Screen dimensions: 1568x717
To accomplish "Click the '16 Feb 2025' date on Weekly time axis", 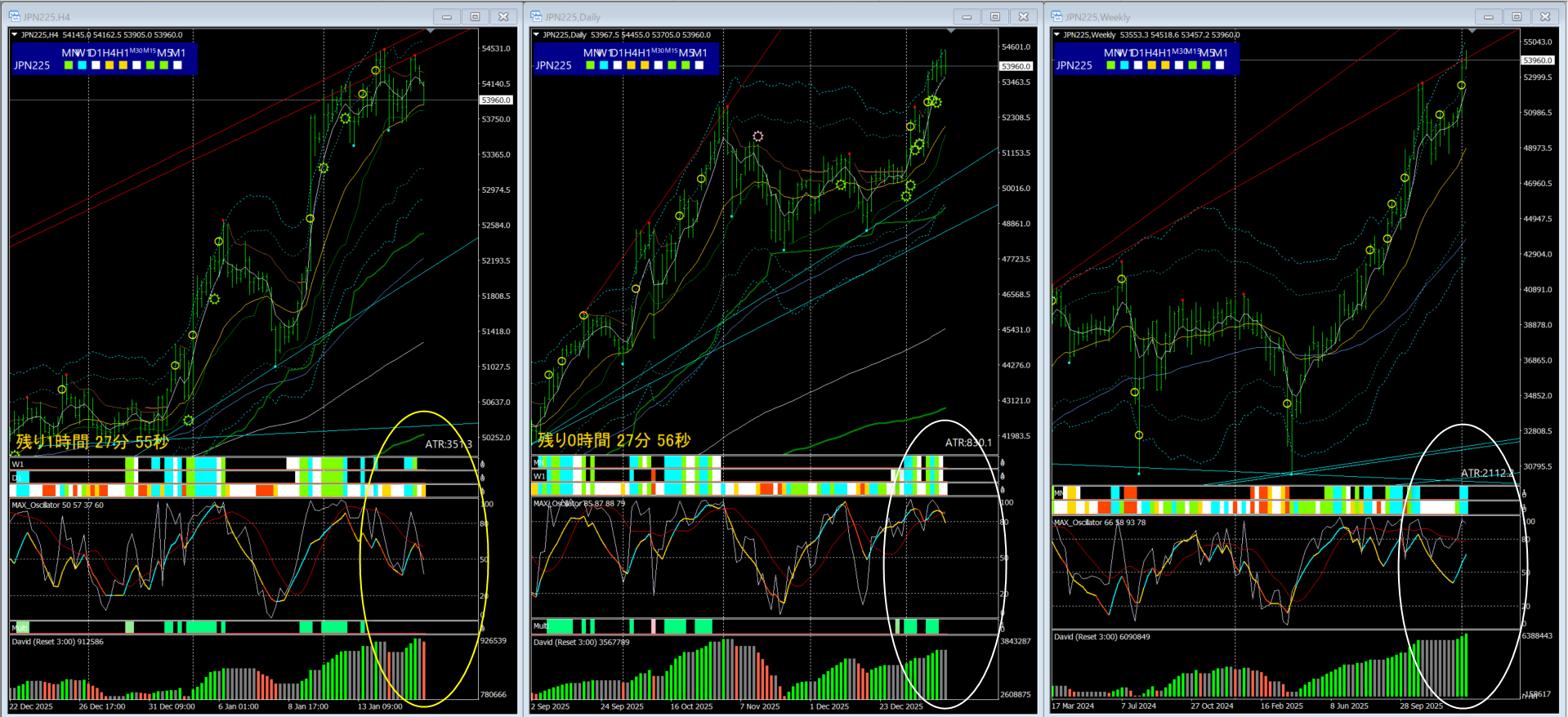I will (1282, 706).
